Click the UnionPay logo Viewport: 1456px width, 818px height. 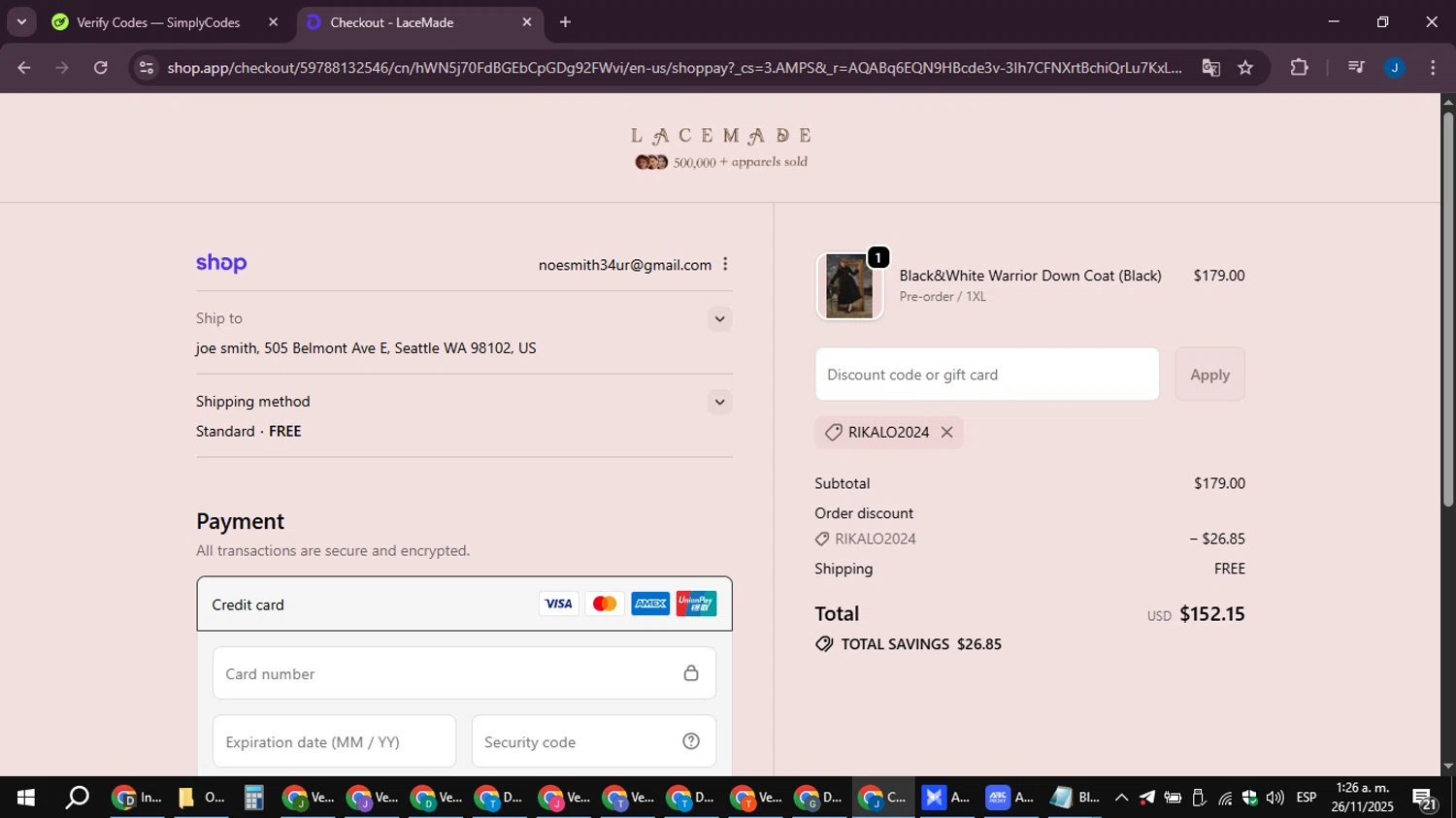click(696, 604)
